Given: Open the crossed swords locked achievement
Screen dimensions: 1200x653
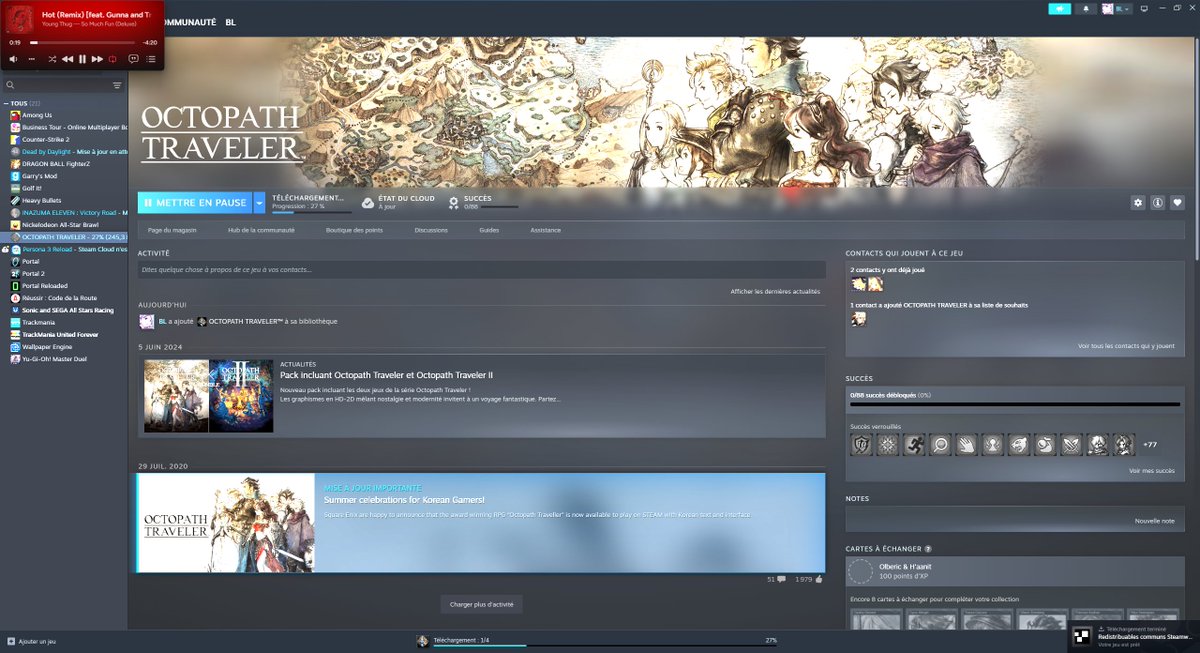Looking at the screenshot, I should 1071,444.
